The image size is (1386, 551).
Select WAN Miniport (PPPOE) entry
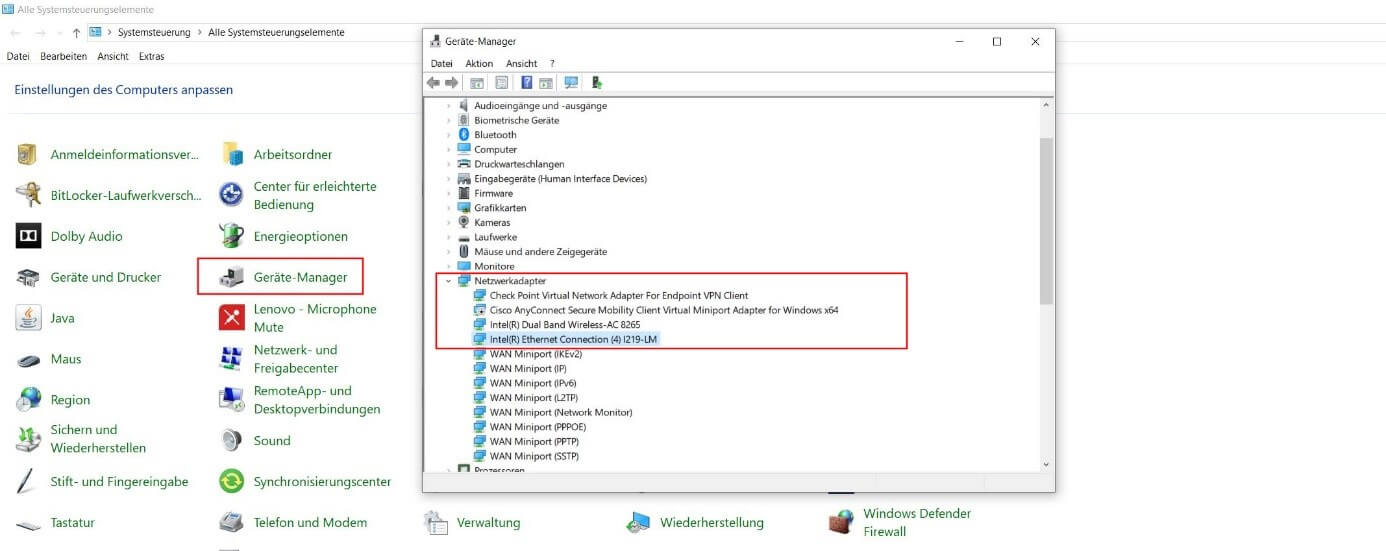[x=538, y=427]
